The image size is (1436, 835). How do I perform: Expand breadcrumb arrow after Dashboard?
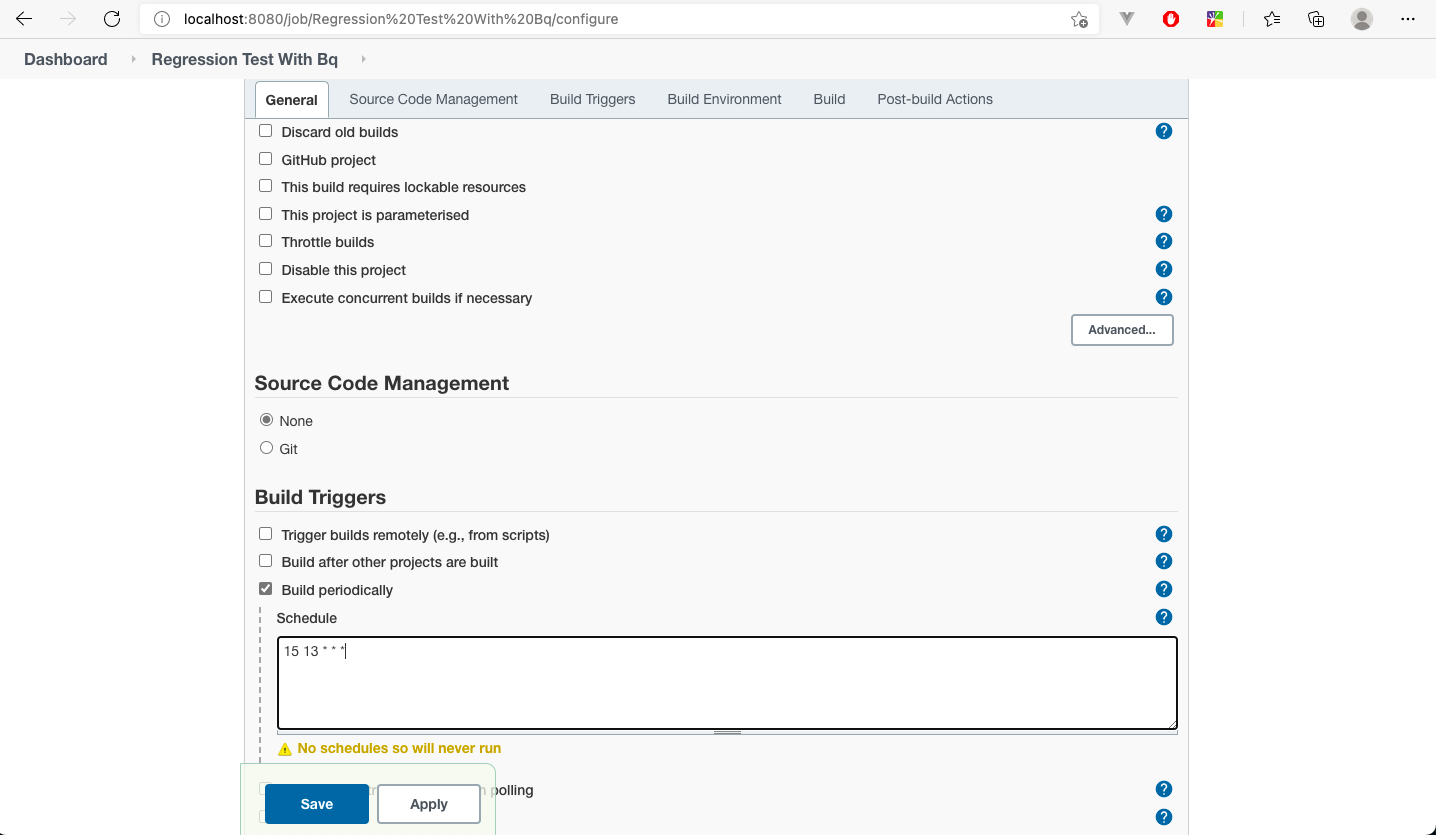(x=133, y=59)
